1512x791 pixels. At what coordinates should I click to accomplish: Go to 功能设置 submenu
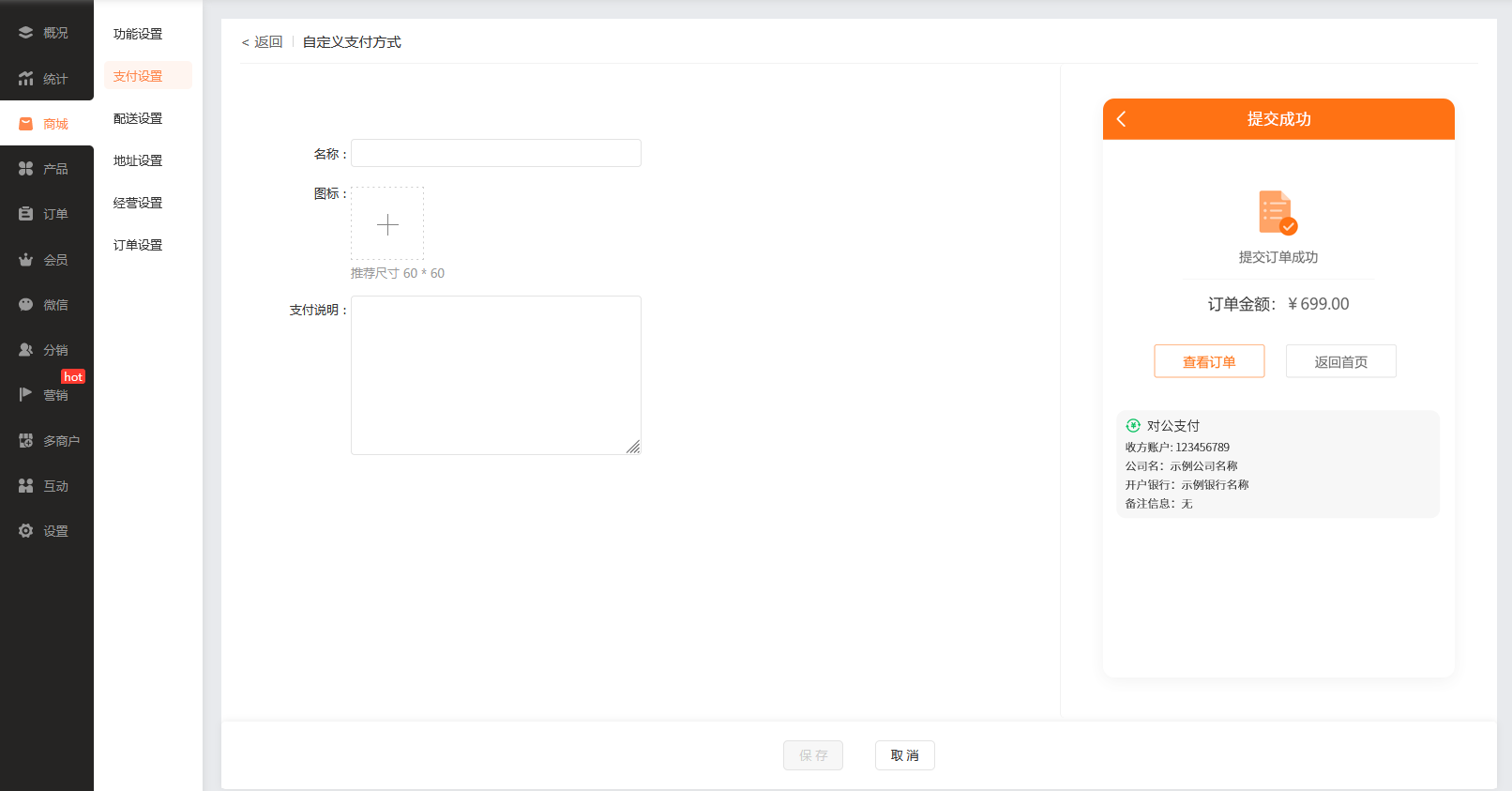tap(138, 34)
